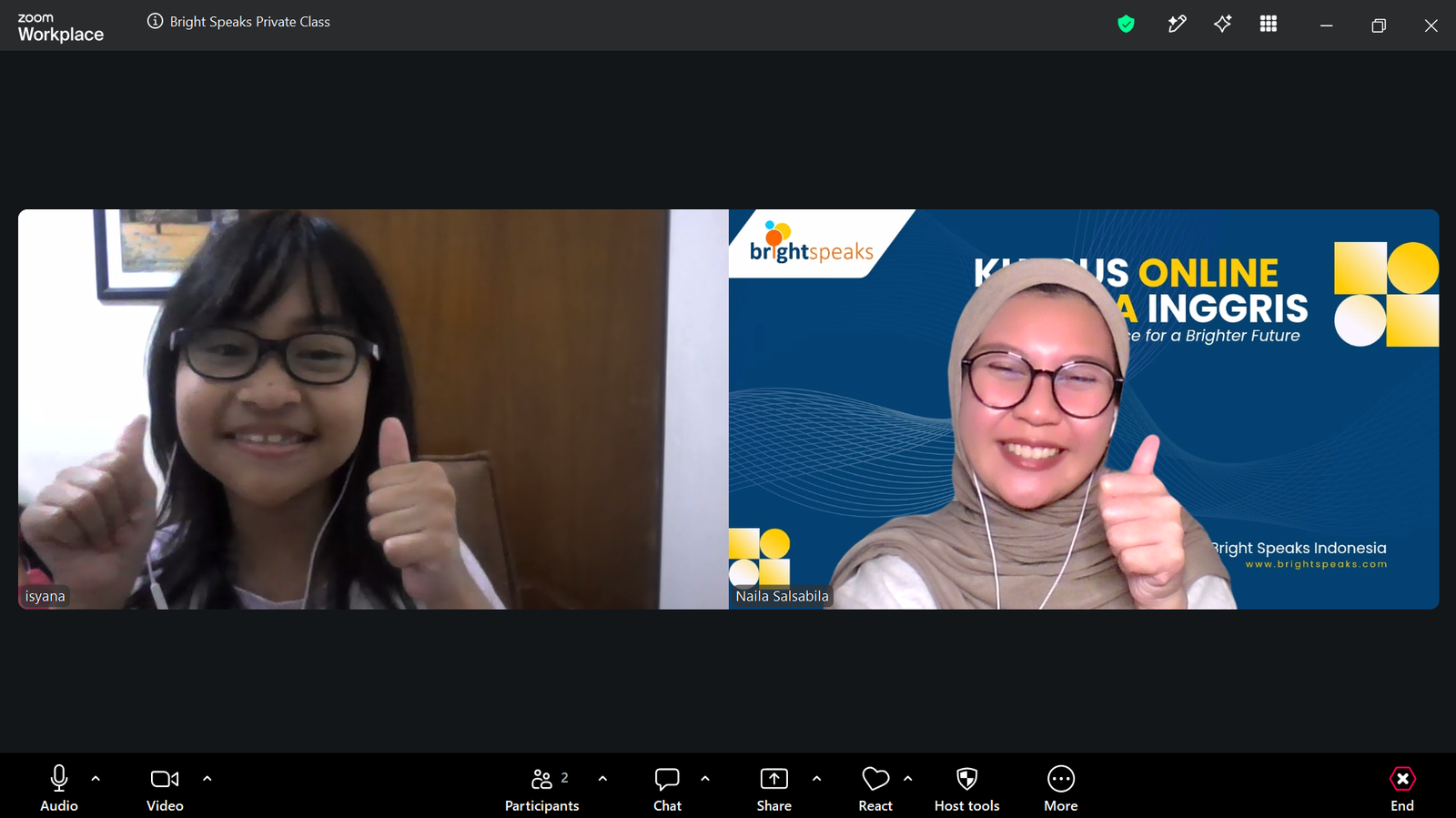Open the Participants panel

[542, 788]
